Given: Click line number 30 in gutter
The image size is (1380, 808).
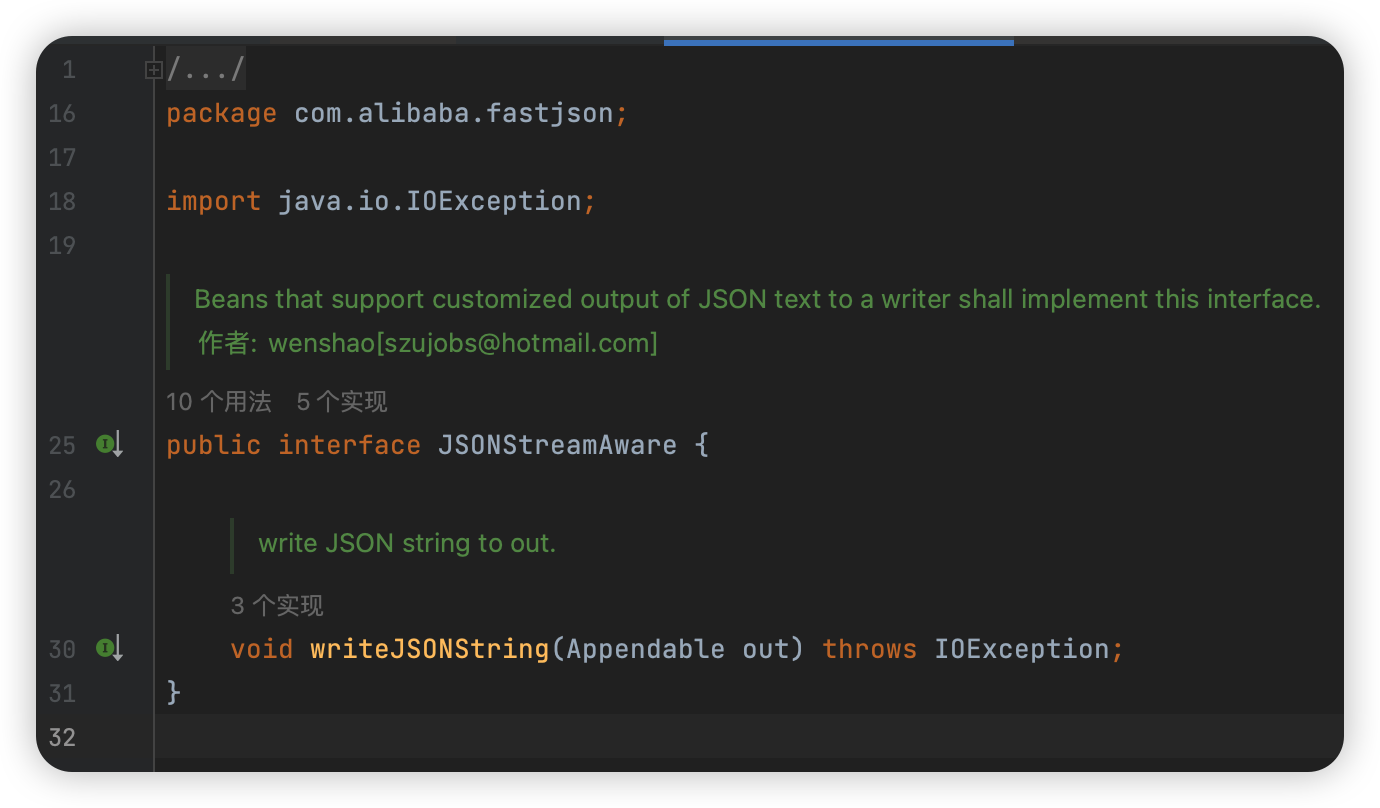Looking at the screenshot, I should (x=62, y=650).
